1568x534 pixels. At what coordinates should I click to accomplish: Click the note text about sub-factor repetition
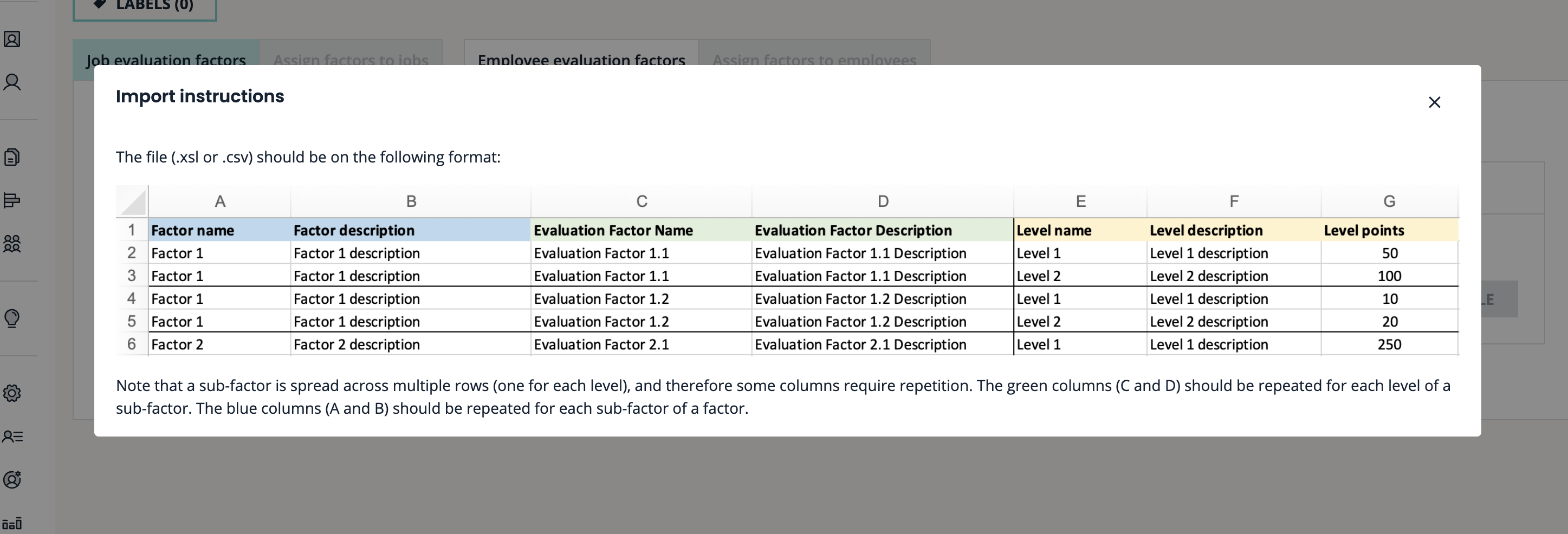[x=783, y=396]
